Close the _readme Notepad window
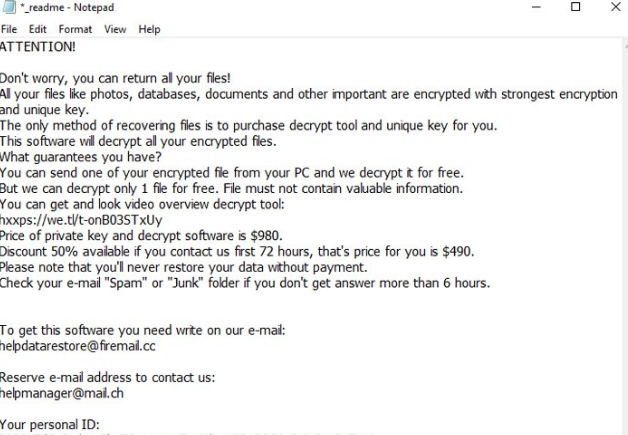This screenshot has height=435, width=628. (613, 8)
